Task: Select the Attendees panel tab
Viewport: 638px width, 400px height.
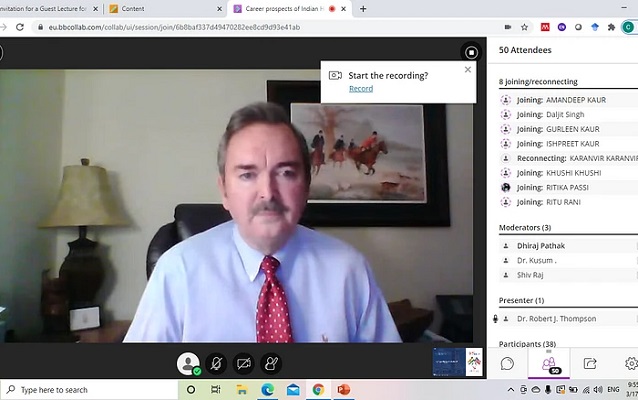Action: [x=548, y=364]
